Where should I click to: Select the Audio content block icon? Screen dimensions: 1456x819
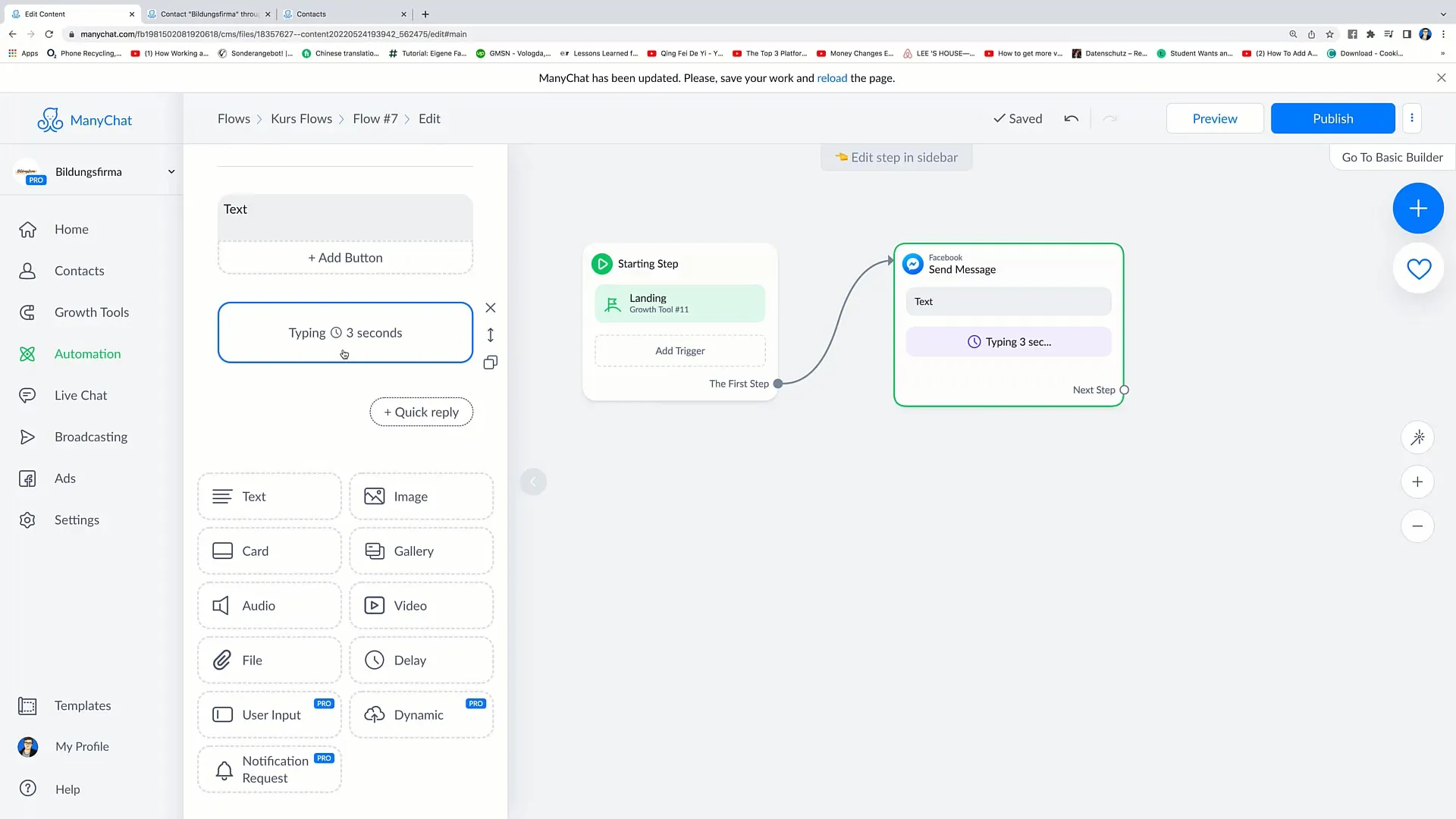[221, 605]
